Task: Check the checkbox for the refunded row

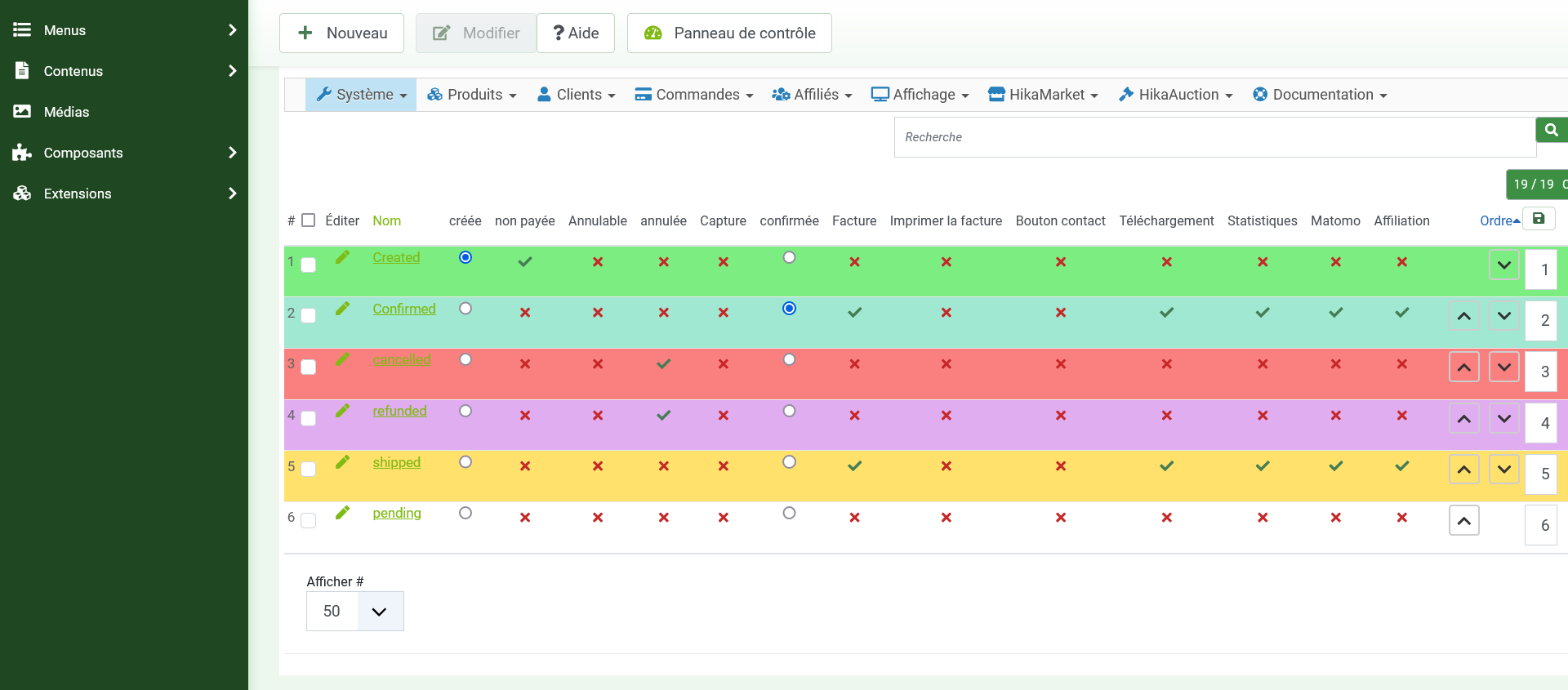Action: (309, 418)
